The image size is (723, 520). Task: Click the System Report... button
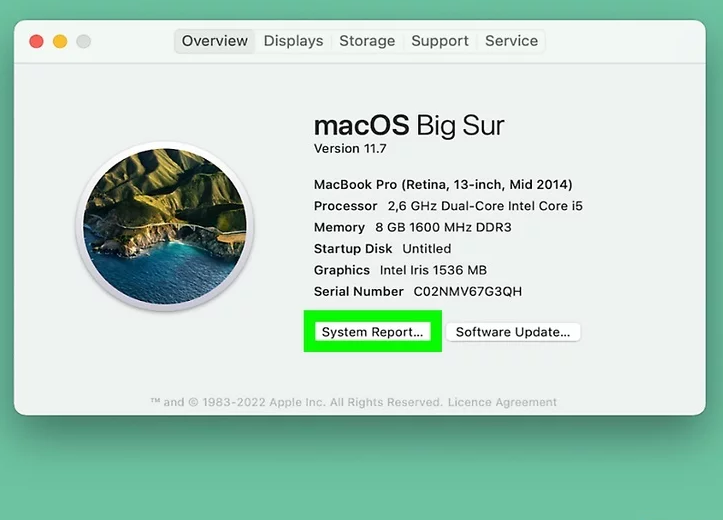tap(372, 332)
